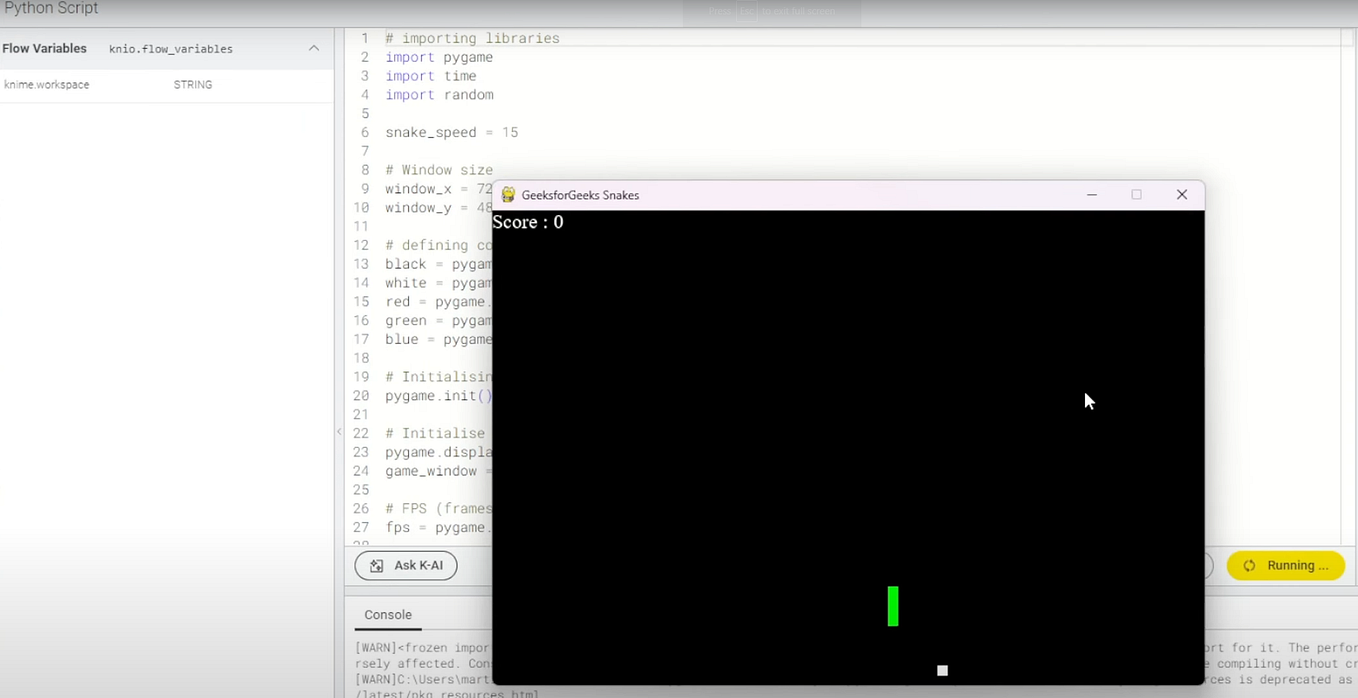
Task: Click the left-pointing arrow beside the code editor
Action: (x=340, y=431)
